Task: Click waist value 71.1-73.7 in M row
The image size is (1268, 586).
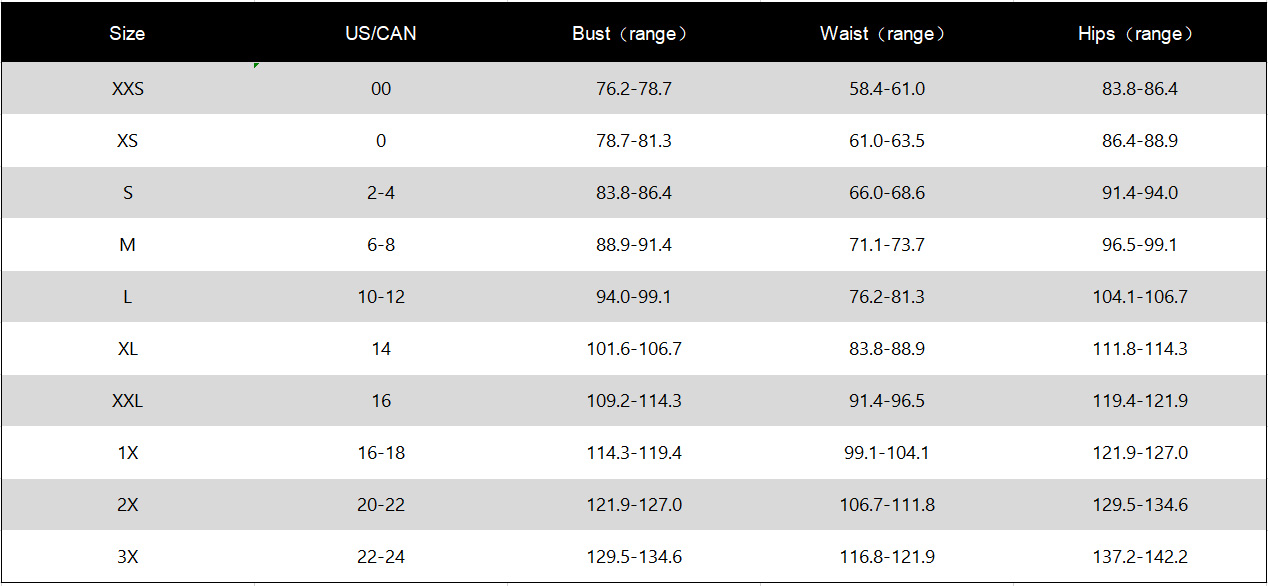Action: [887, 245]
